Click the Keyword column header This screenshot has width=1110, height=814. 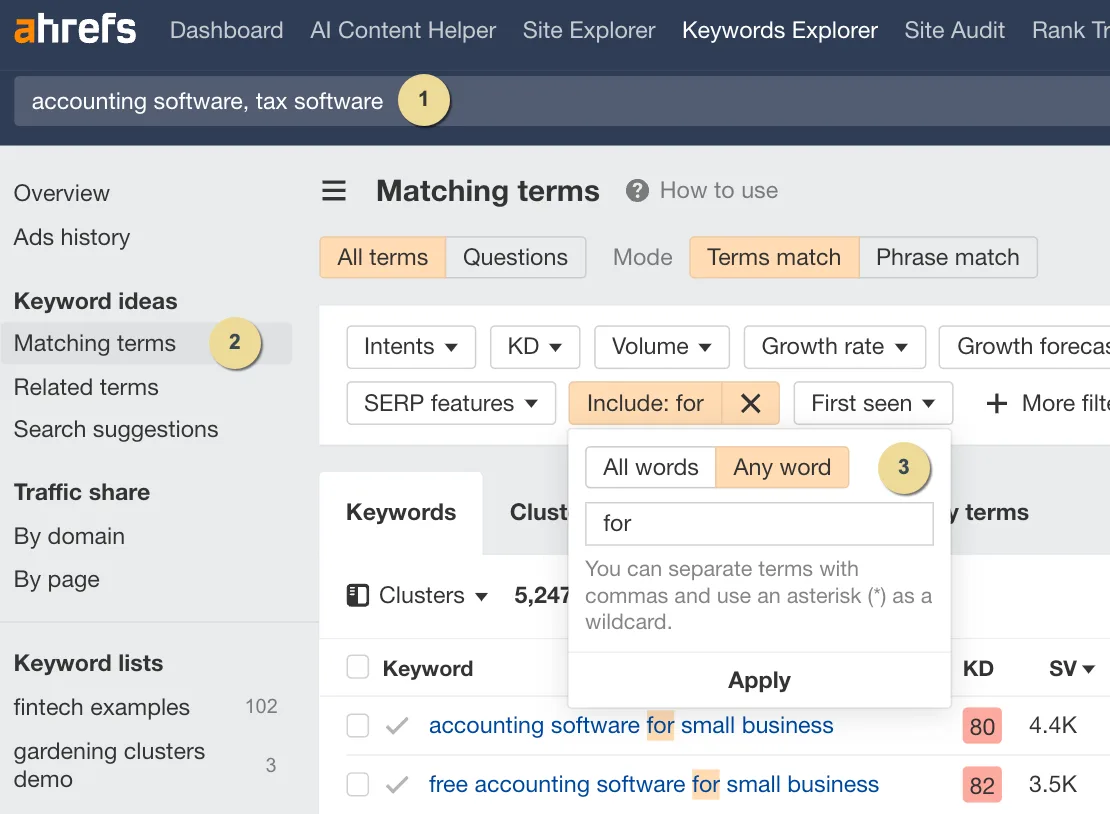click(x=428, y=669)
